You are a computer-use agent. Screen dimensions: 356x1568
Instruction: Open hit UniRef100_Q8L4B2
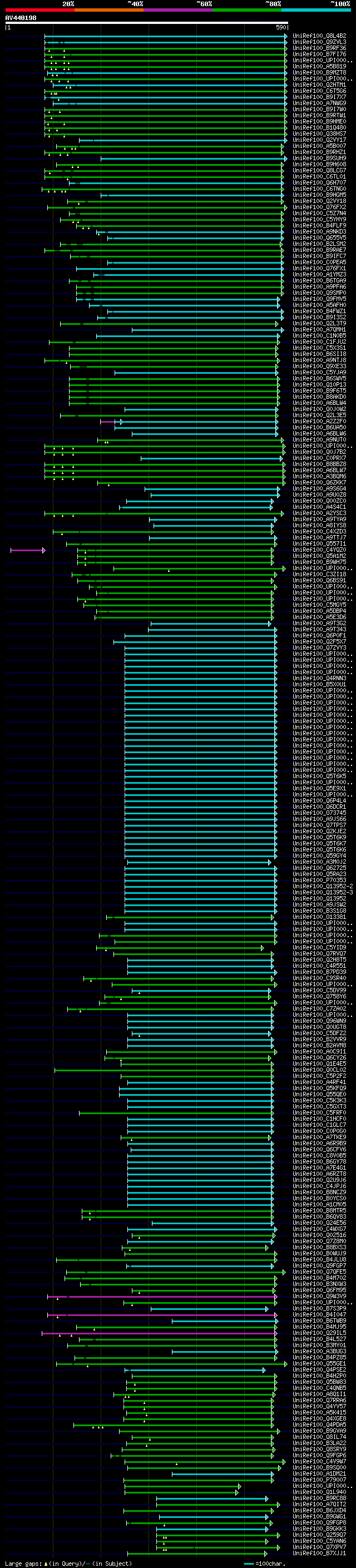[319, 36]
